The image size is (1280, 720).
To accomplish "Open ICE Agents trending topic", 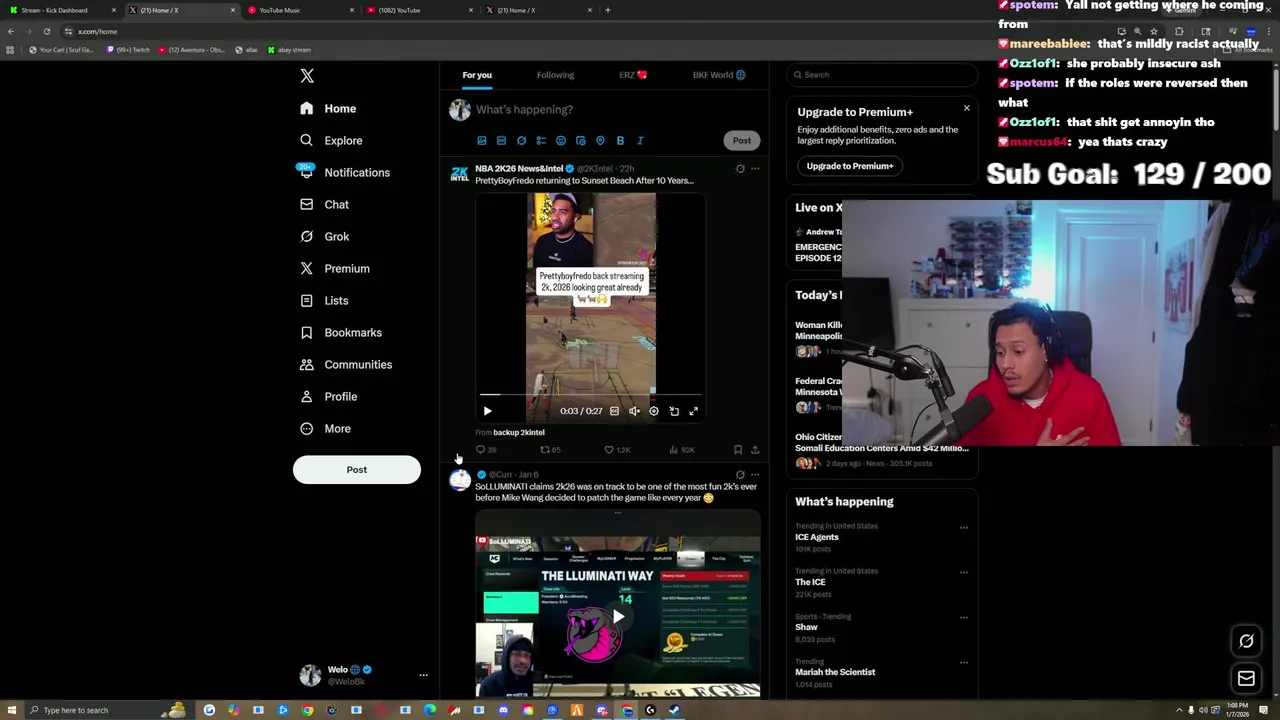I will 817,537.
